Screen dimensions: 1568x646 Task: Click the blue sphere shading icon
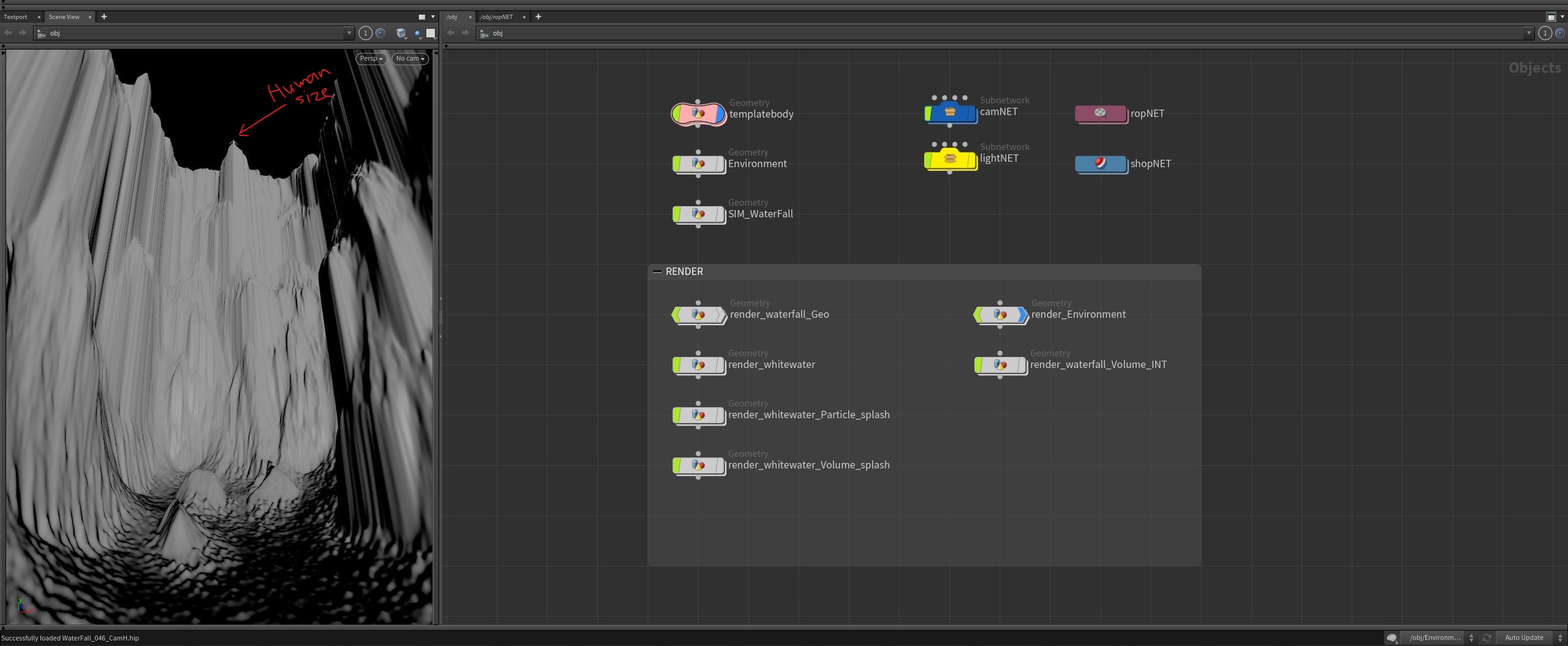click(418, 33)
